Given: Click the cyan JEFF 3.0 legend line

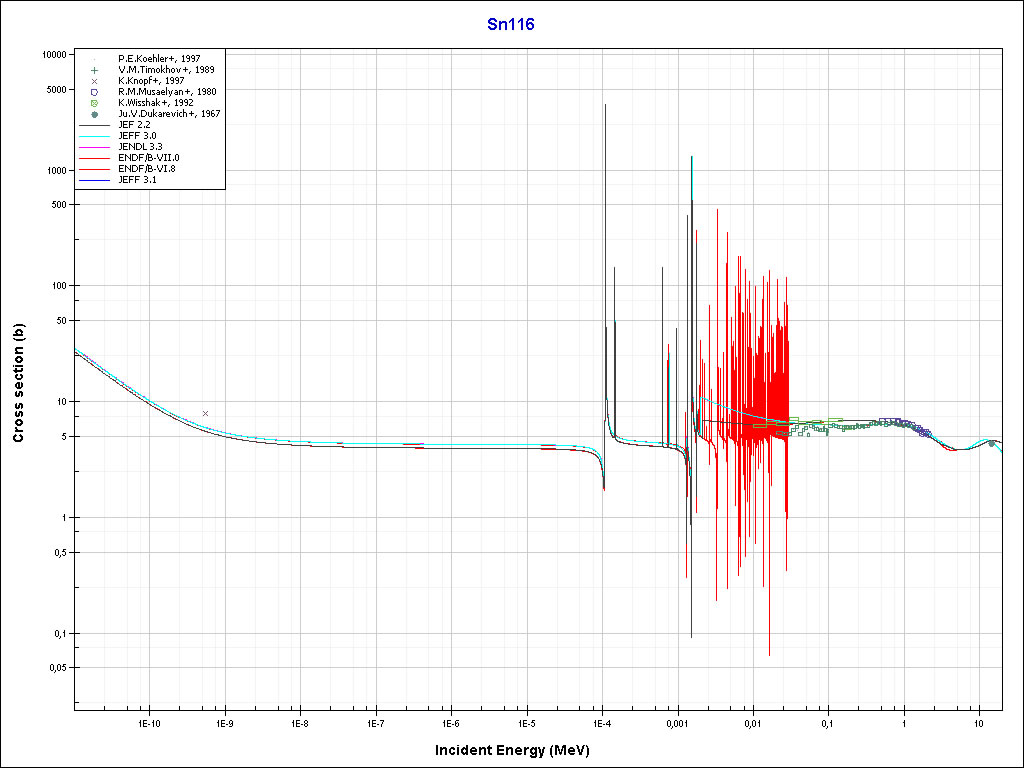Looking at the screenshot, I should coord(95,136).
